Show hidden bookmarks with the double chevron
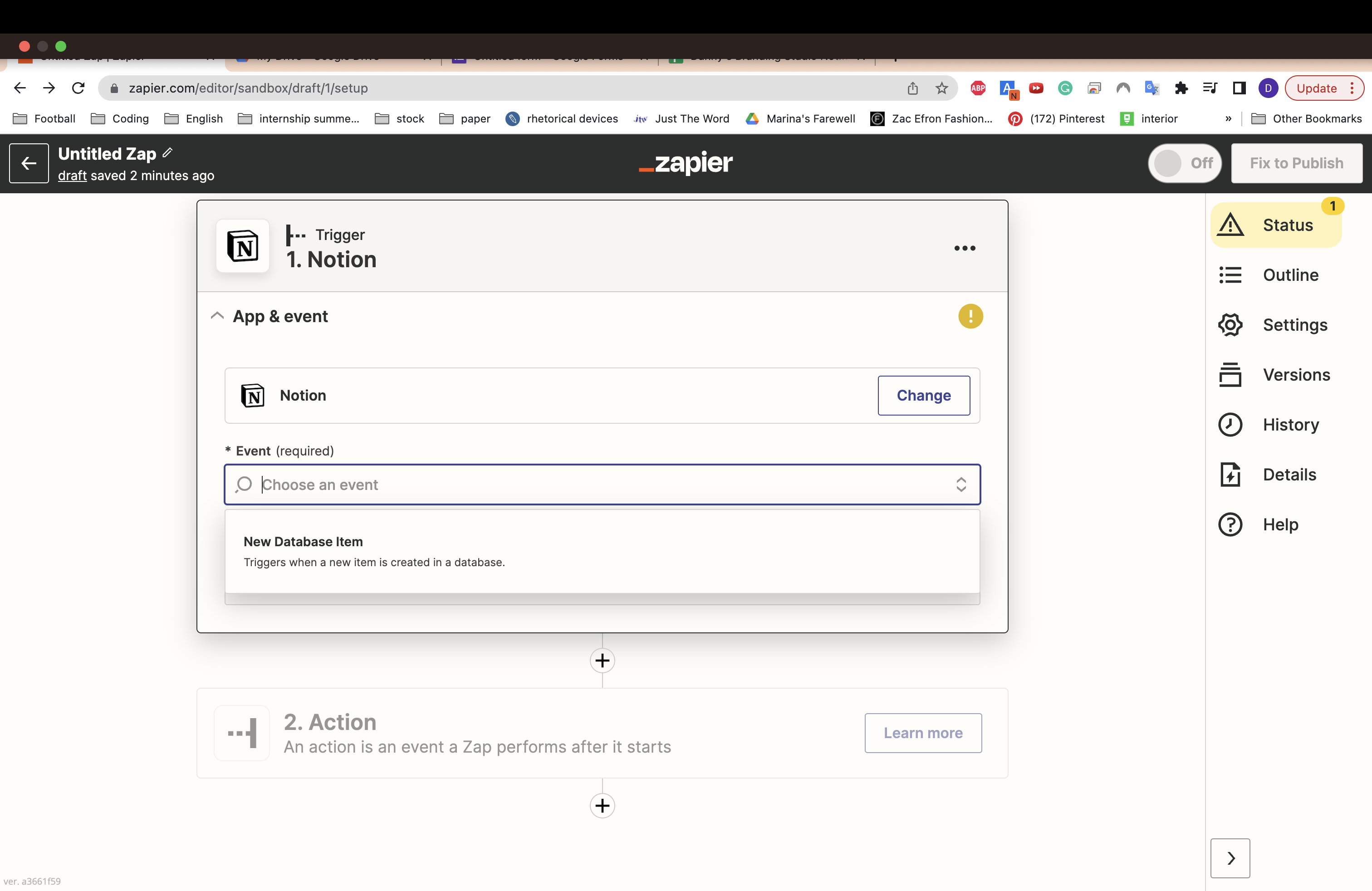 click(x=1229, y=119)
